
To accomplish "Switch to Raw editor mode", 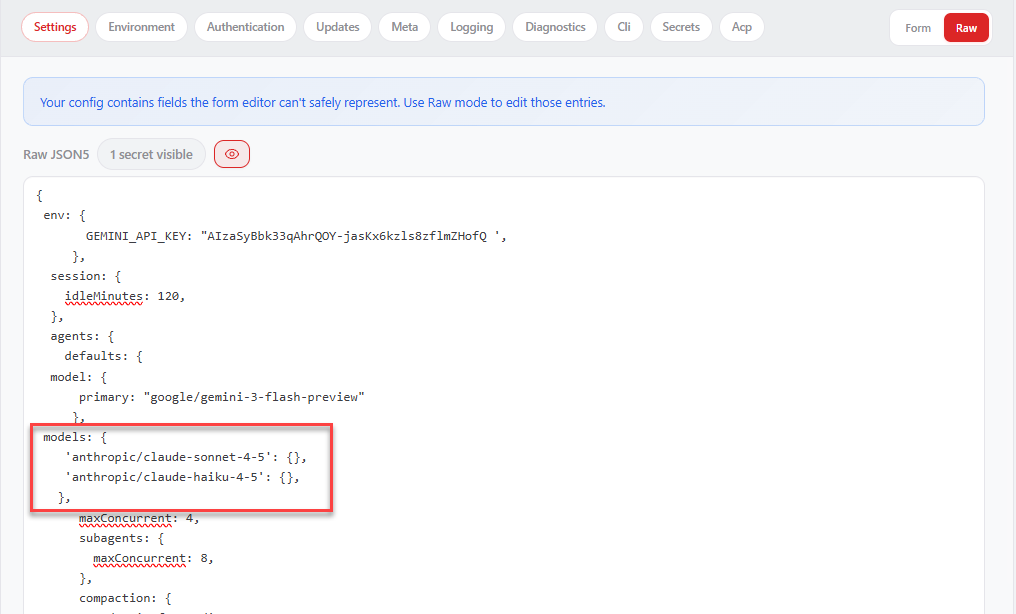I will pyautogui.click(x=965, y=28).
